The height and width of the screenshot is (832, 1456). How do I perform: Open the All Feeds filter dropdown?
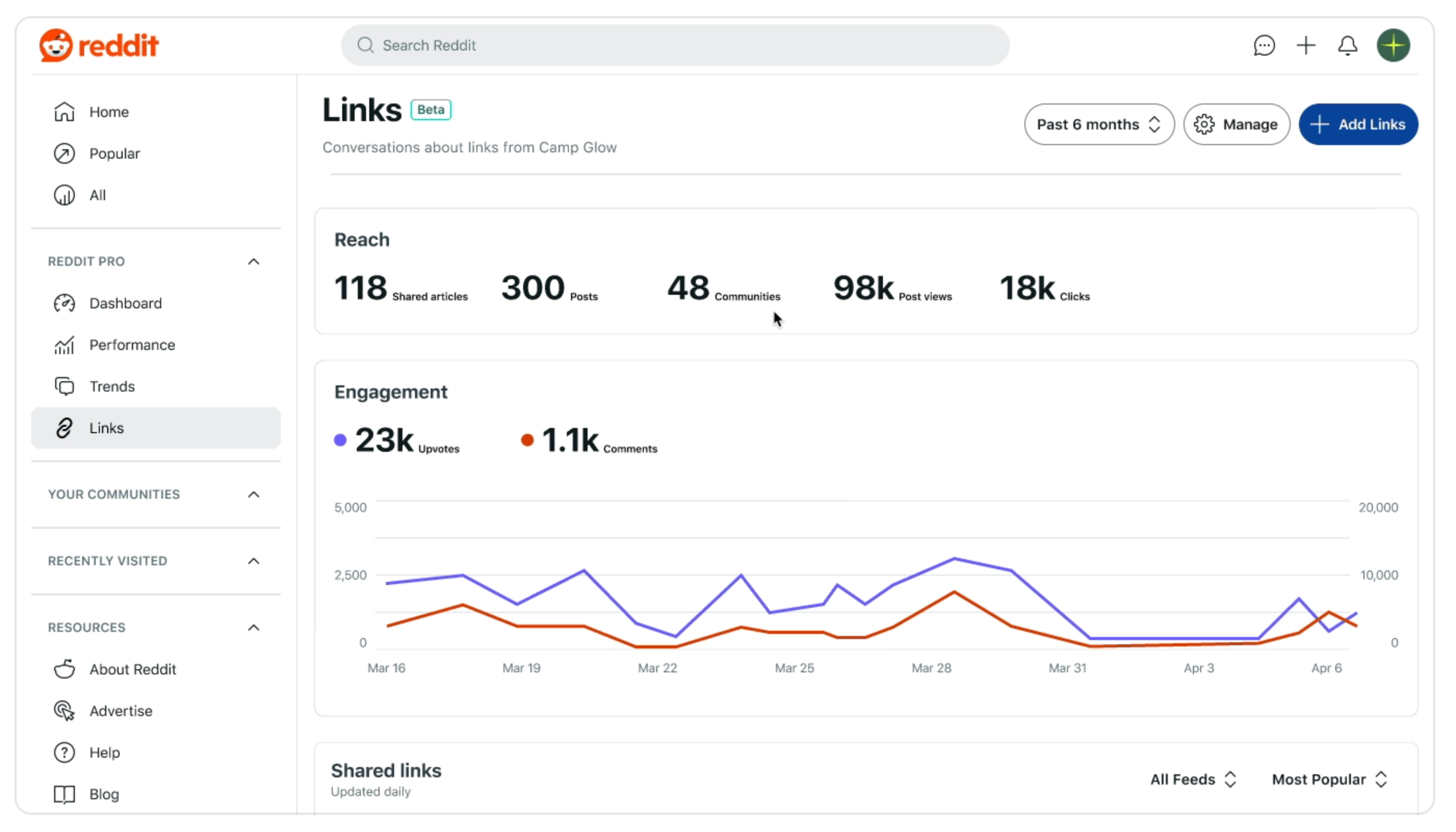[x=1192, y=779]
